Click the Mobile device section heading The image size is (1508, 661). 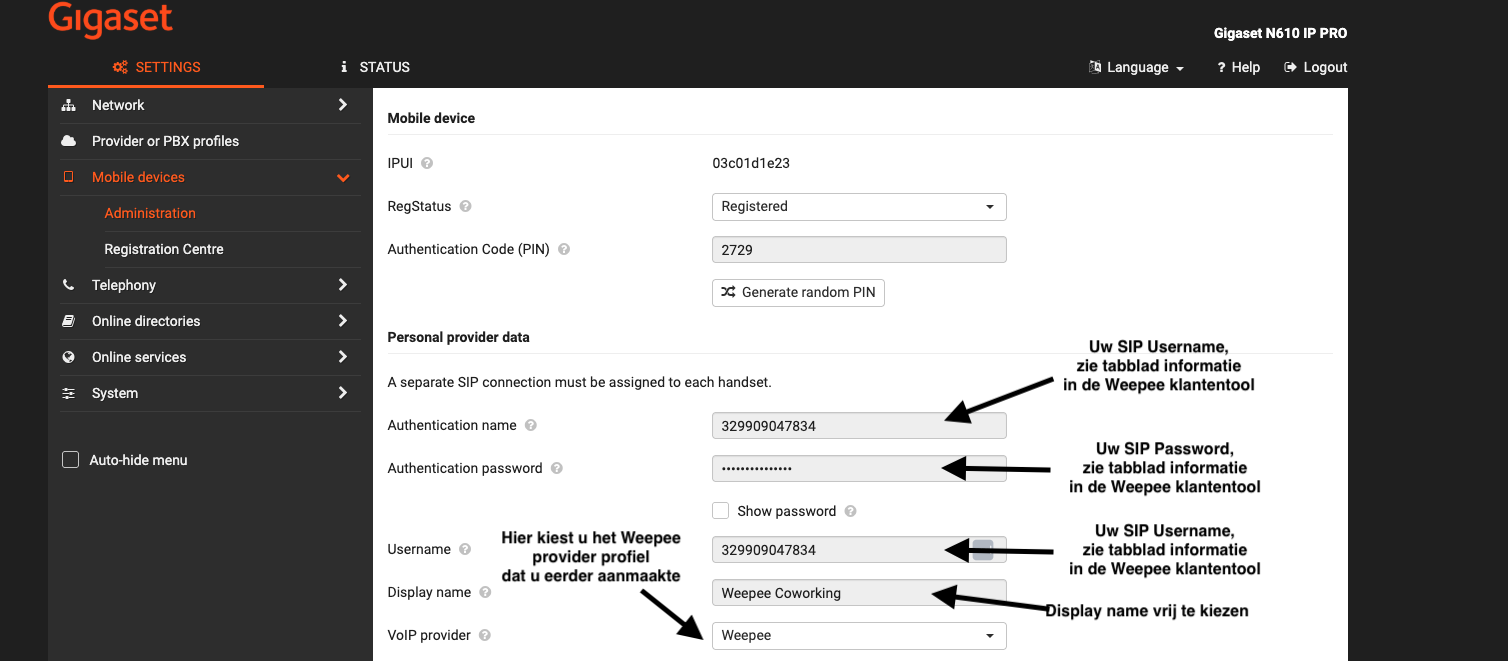pos(431,118)
